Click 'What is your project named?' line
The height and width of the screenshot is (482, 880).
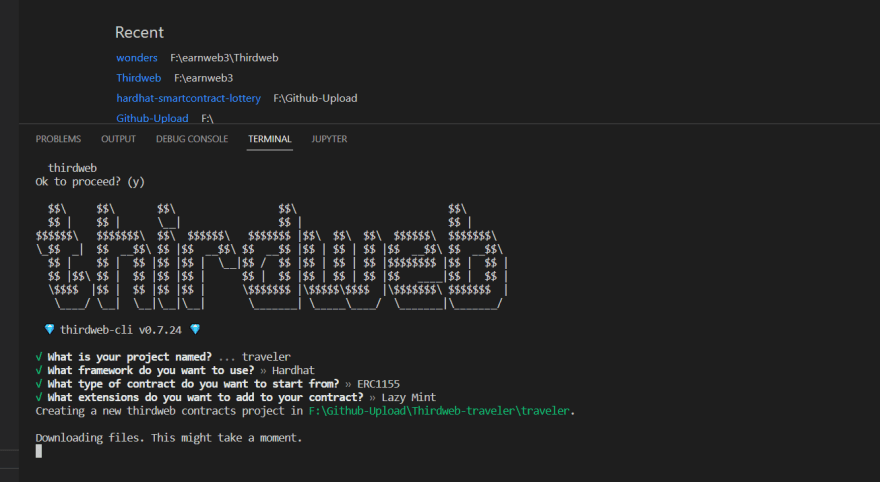click(130, 357)
